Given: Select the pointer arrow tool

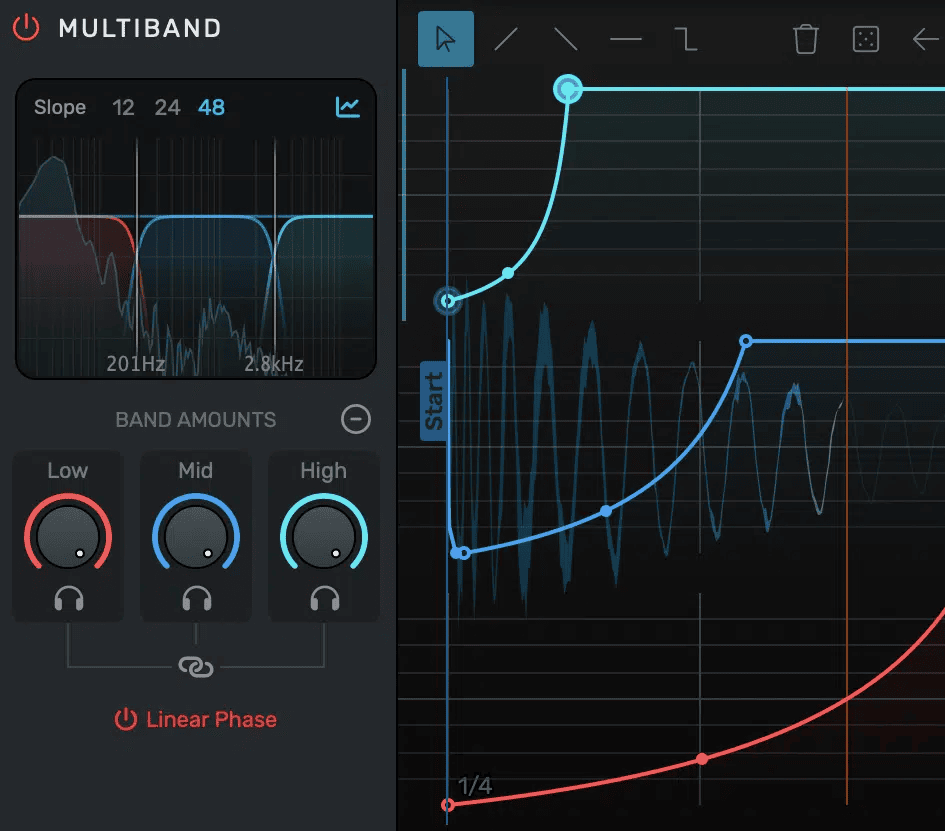Looking at the screenshot, I should click(x=446, y=40).
